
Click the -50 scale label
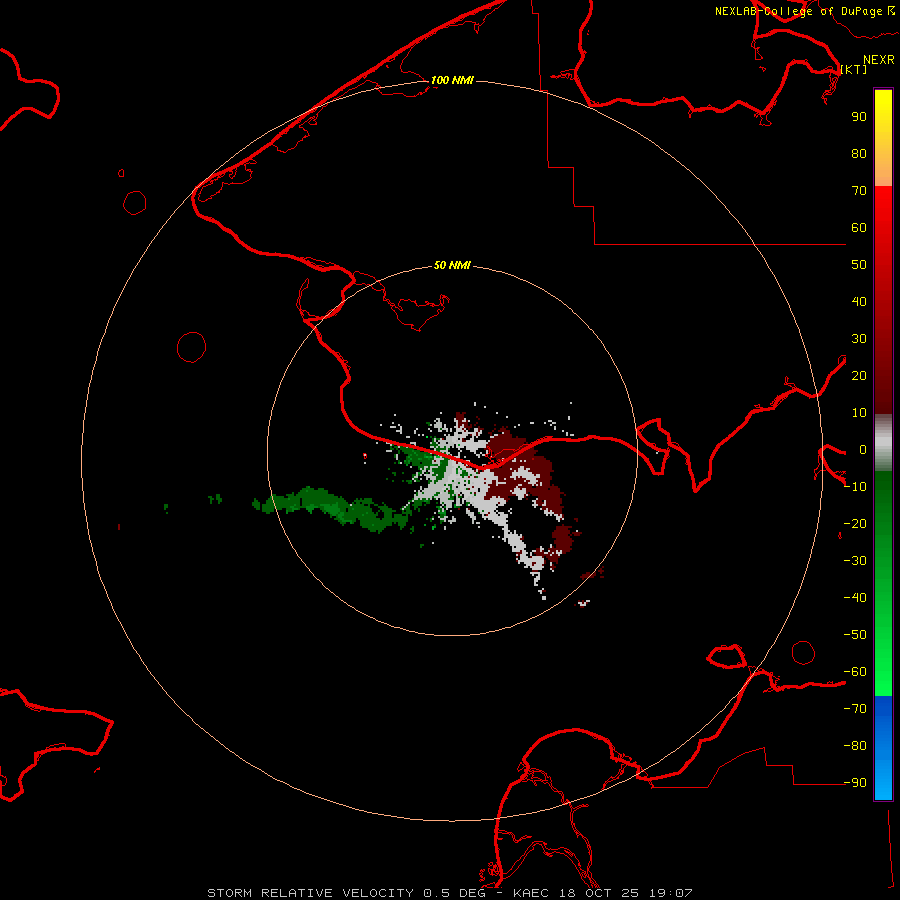(x=855, y=635)
